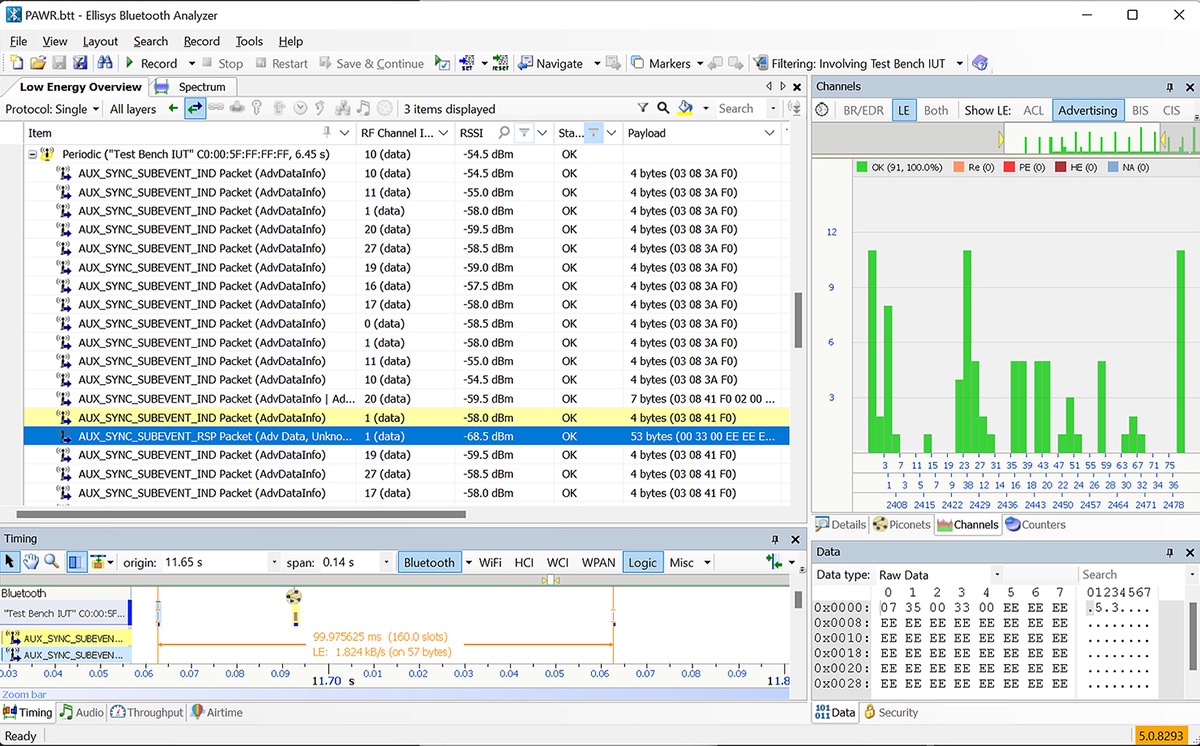Open the Filtering: Involving Test Bench IUT dropdown

pos(959,63)
